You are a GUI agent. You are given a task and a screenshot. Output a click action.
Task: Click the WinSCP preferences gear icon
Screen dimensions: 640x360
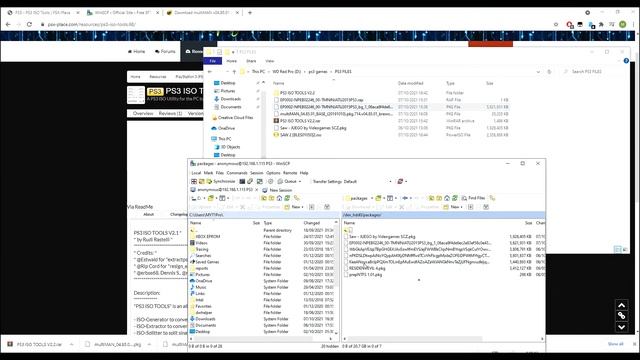coord(270,181)
